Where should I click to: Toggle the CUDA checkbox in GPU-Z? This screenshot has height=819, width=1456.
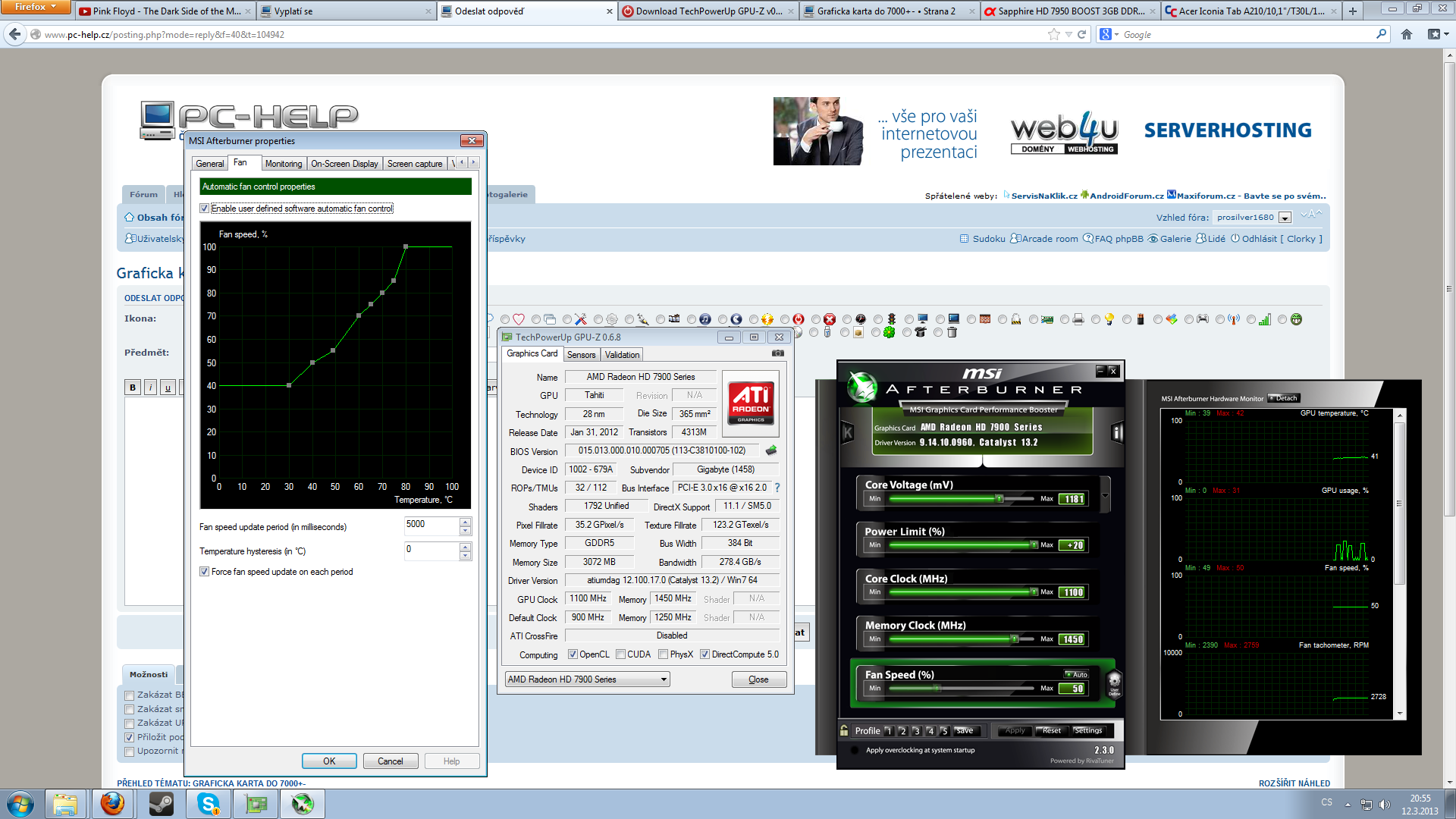coord(620,654)
